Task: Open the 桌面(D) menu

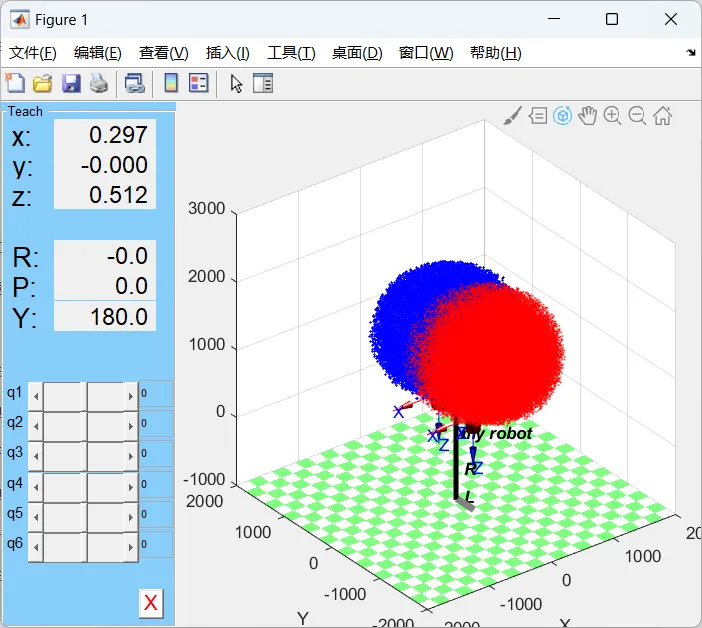Action: [x=357, y=53]
